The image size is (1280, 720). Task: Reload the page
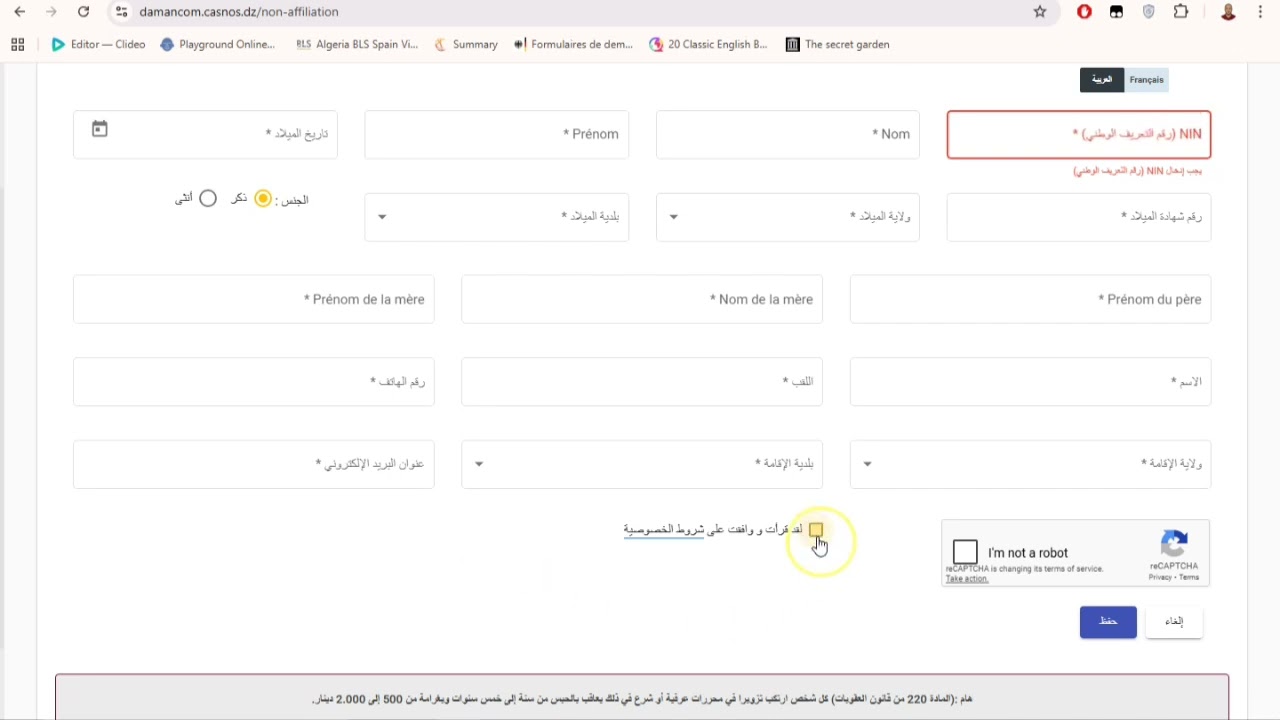(x=83, y=12)
